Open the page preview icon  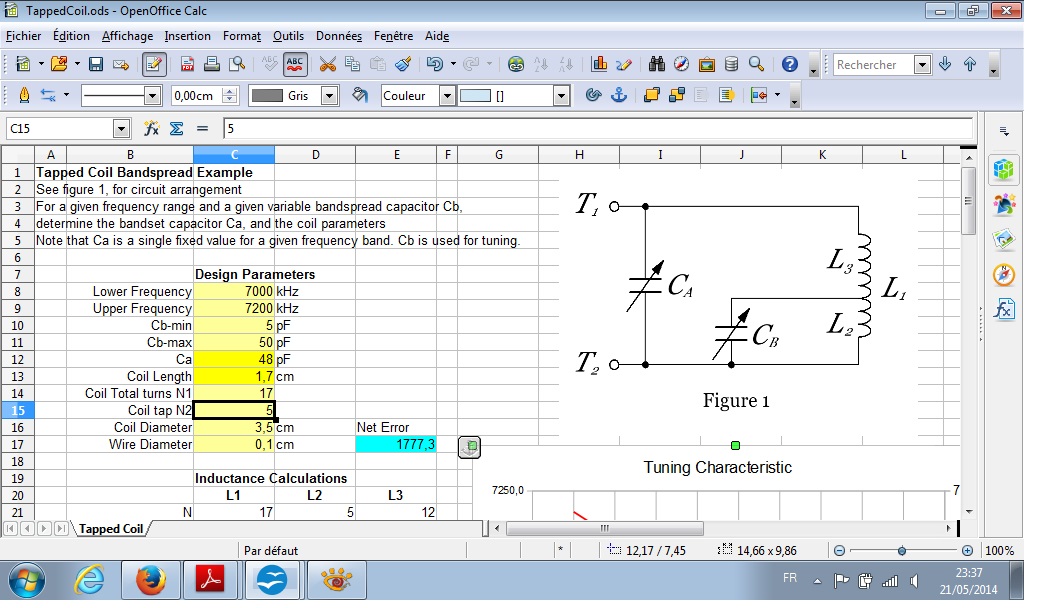click(236, 64)
